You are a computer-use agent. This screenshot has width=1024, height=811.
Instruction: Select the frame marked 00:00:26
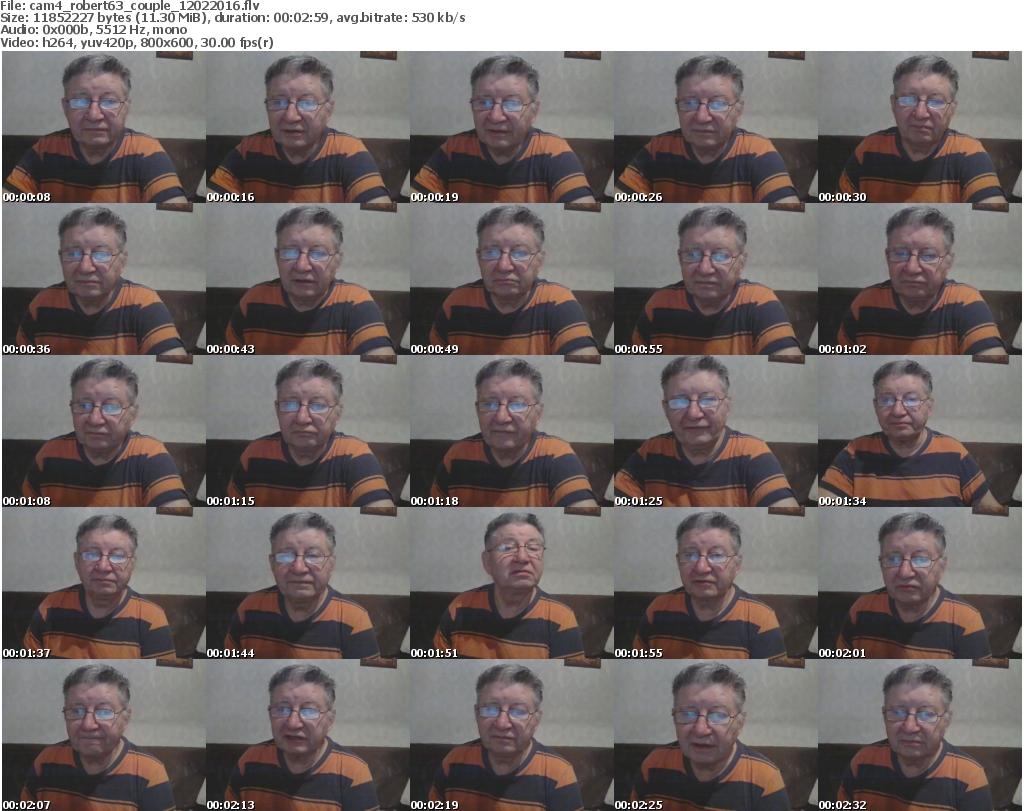(x=715, y=127)
